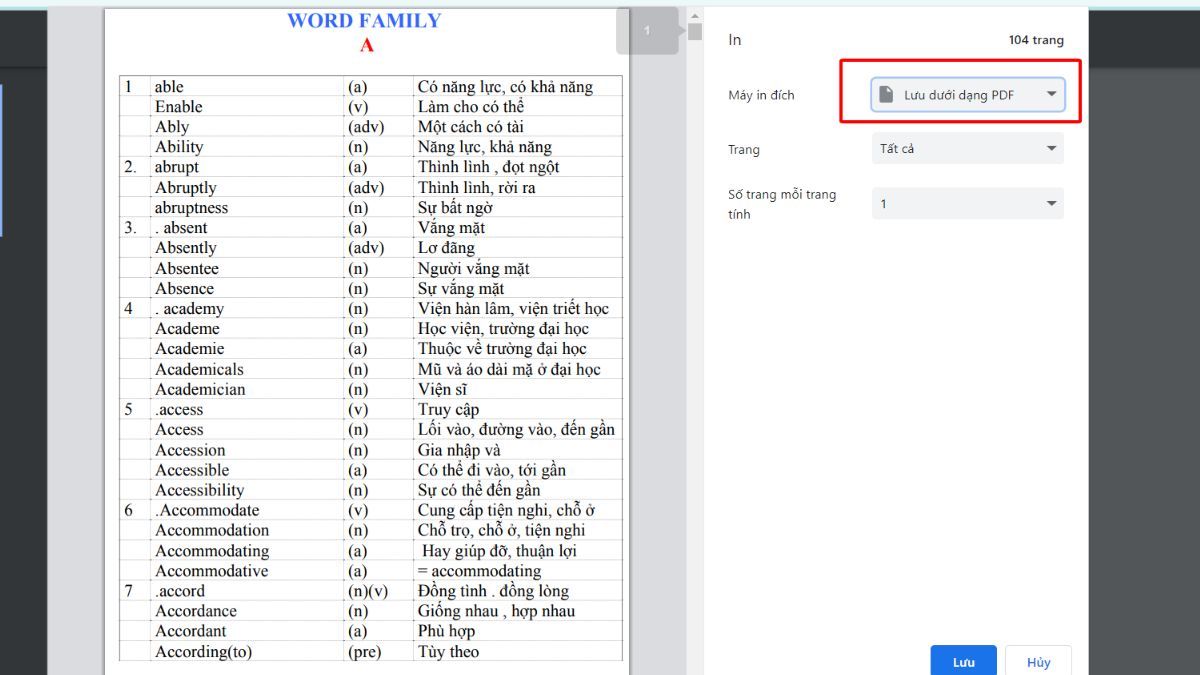Click the preview scrollbar up arrow
1200x675 pixels.
click(695, 15)
